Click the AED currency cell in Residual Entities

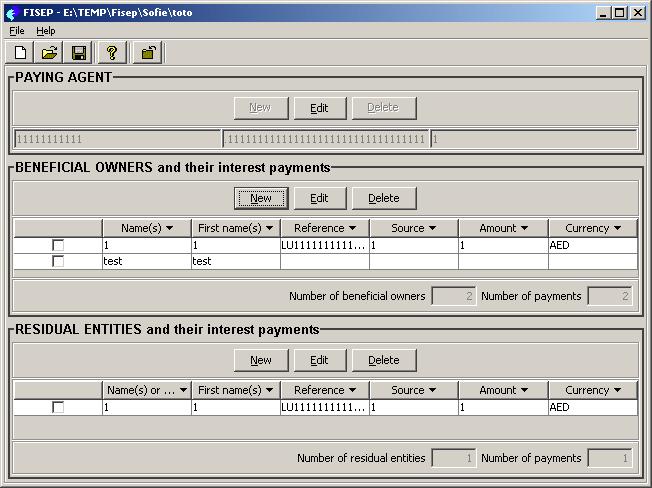pyautogui.click(x=592, y=408)
